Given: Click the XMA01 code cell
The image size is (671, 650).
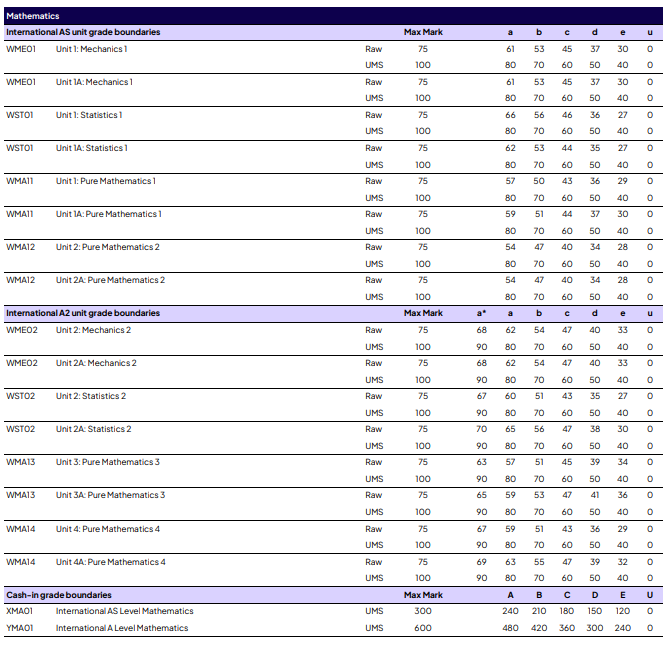Looking at the screenshot, I should click(x=21, y=611).
